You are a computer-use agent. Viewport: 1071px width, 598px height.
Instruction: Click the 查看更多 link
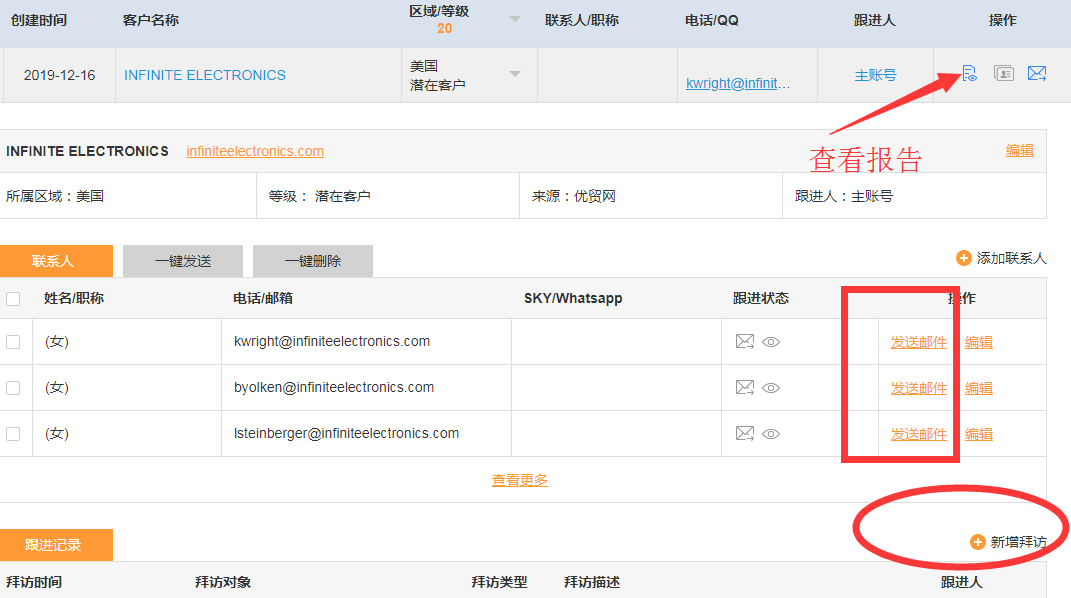pos(520,480)
